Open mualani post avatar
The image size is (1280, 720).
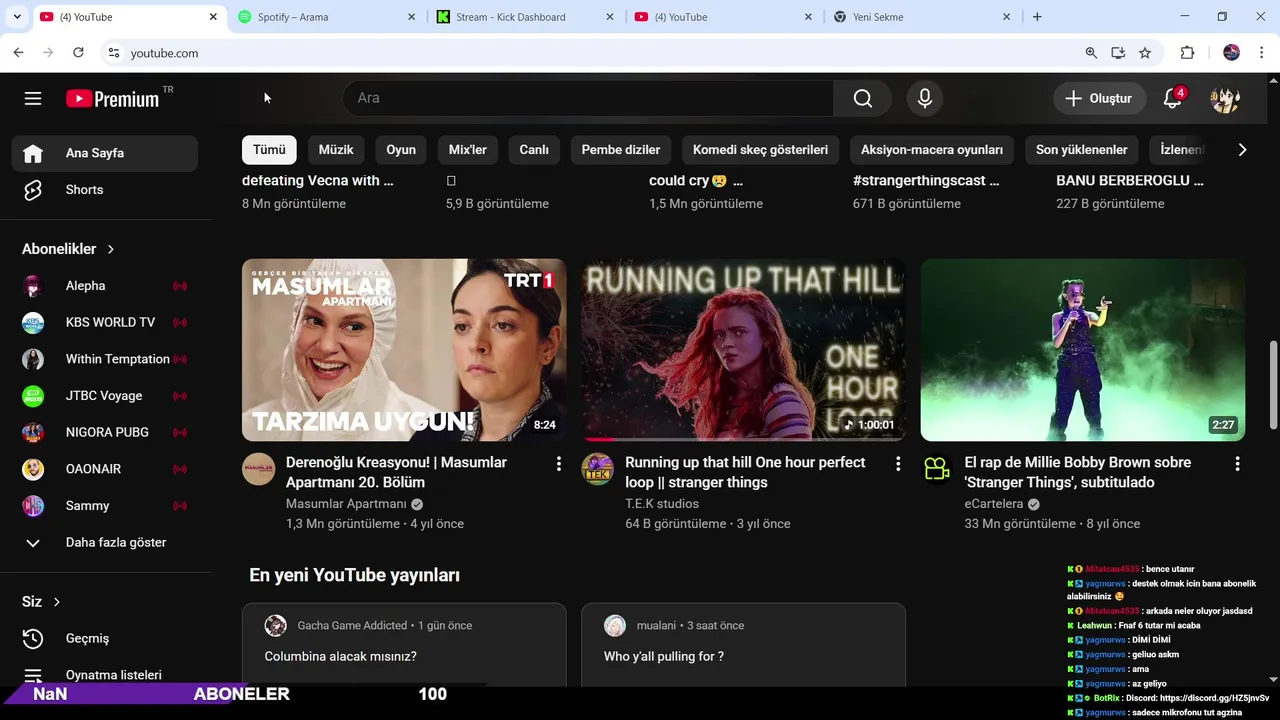pos(615,626)
